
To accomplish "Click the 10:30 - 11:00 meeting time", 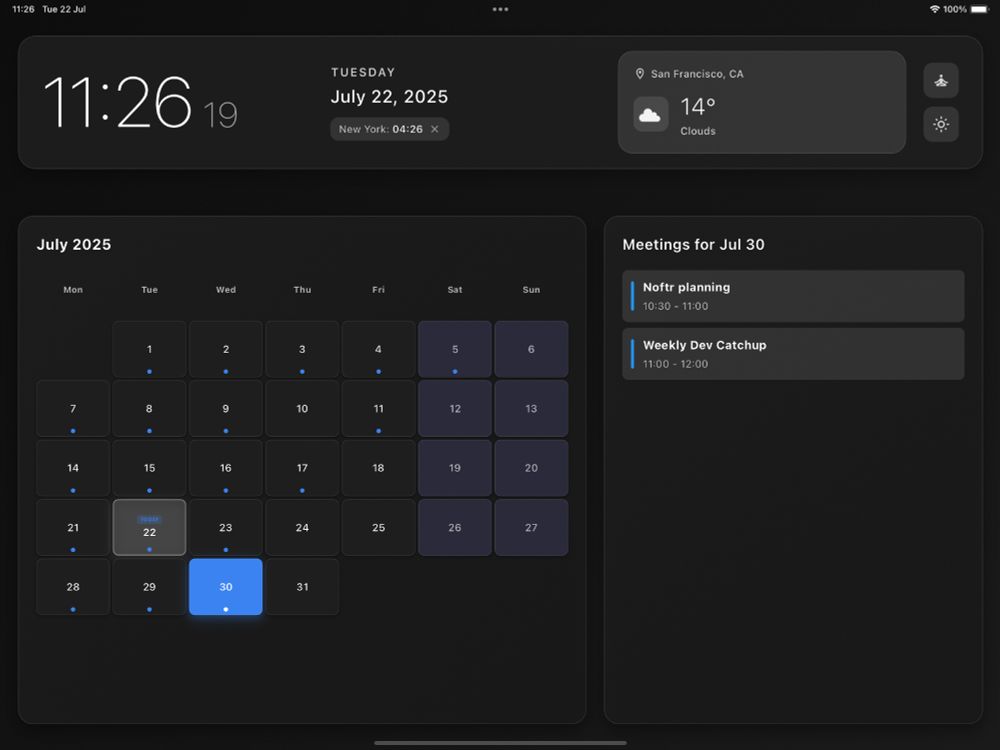I will pos(675,306).
